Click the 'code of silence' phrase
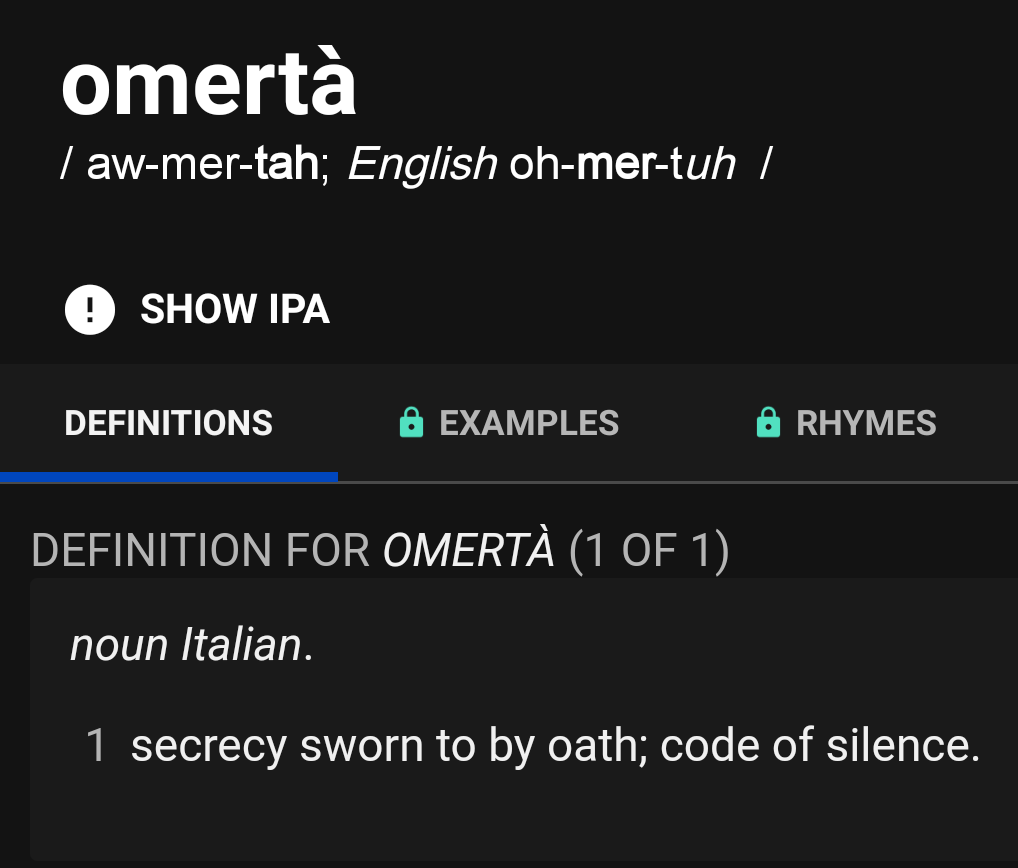The height and width of the screenshot is (868, 1018). (x=820, y=746)
